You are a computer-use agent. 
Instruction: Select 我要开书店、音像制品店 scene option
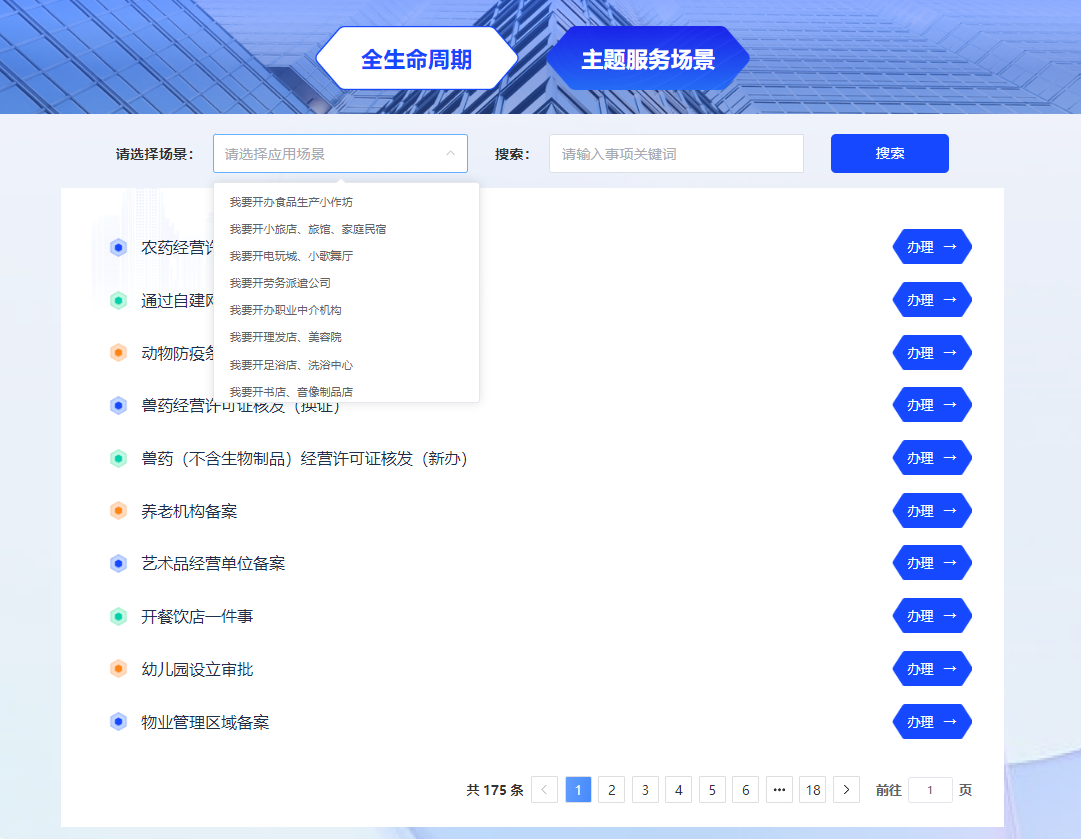(x=291, y=391)
